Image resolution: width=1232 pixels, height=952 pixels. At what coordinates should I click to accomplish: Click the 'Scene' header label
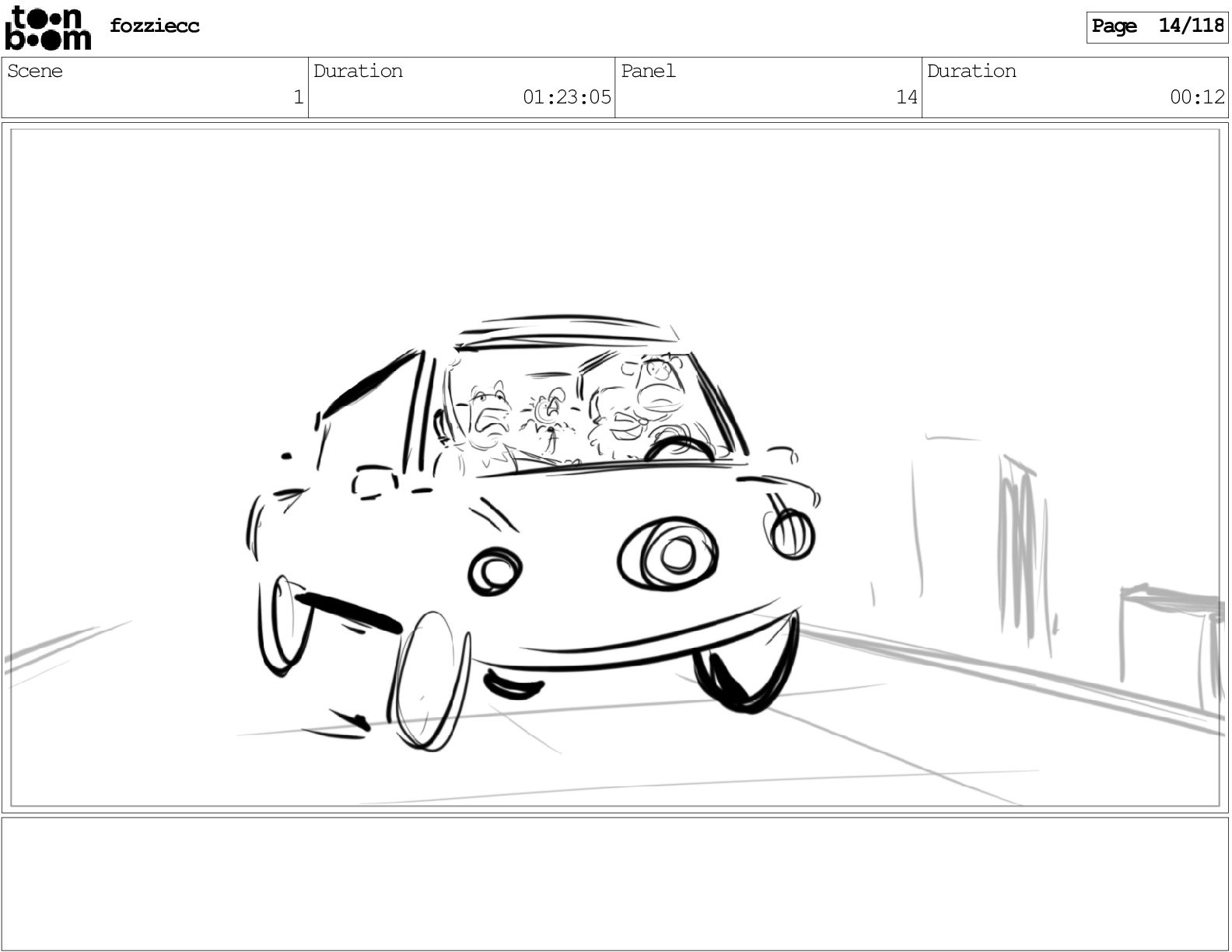coord(35,72)
